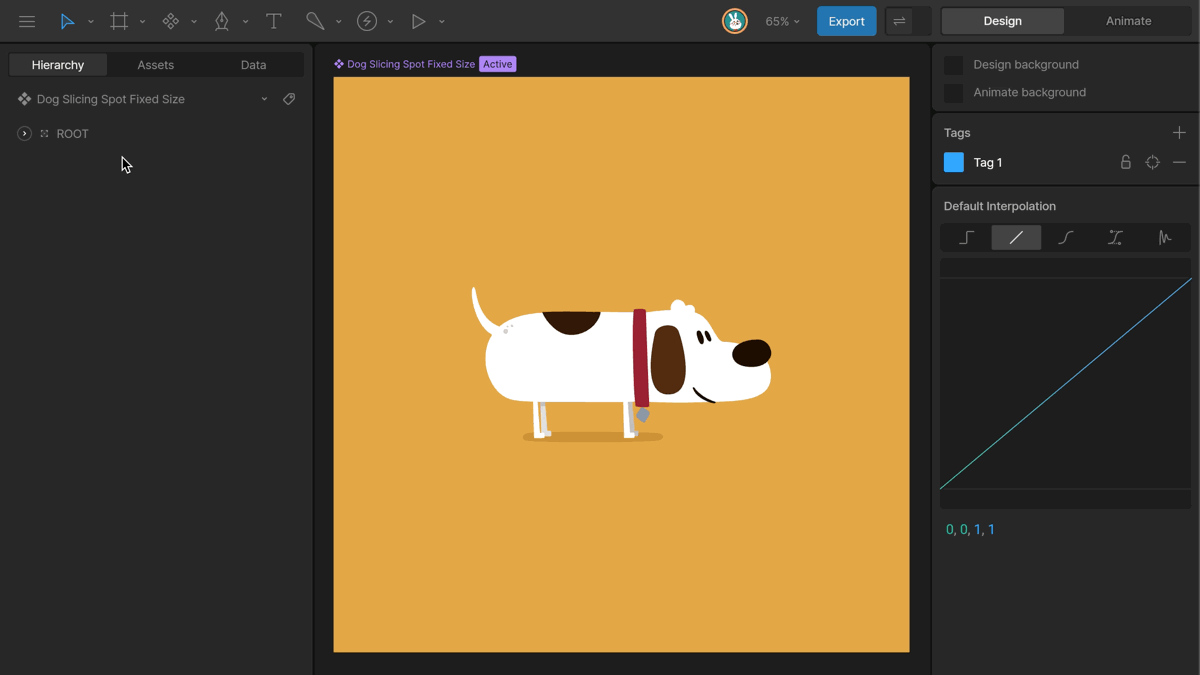Choose the Hold interpolation type

(966, 237)
